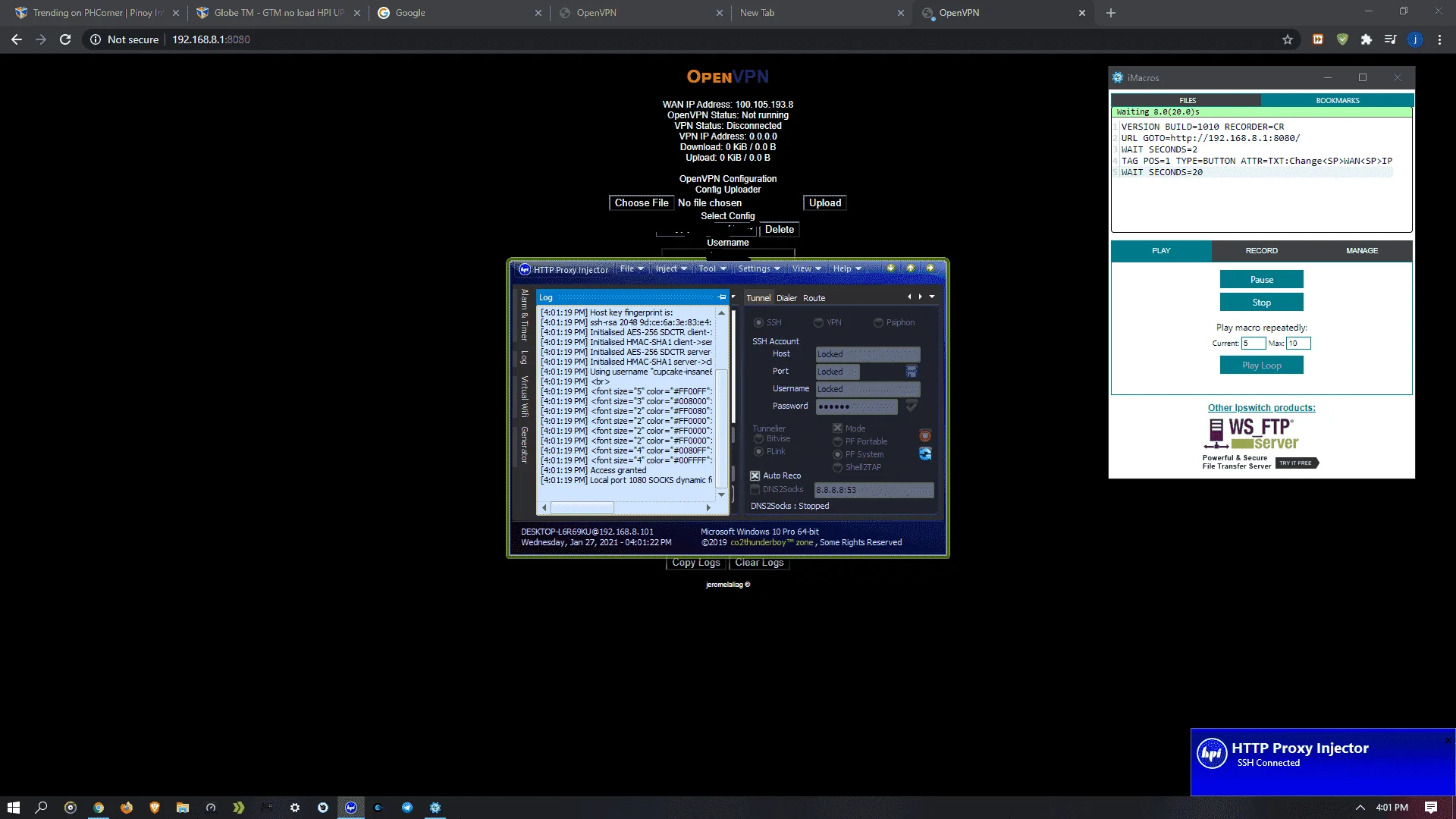Click the iMacros Pause button
Screen dimensions: 1456x819
pos(1262,280)
